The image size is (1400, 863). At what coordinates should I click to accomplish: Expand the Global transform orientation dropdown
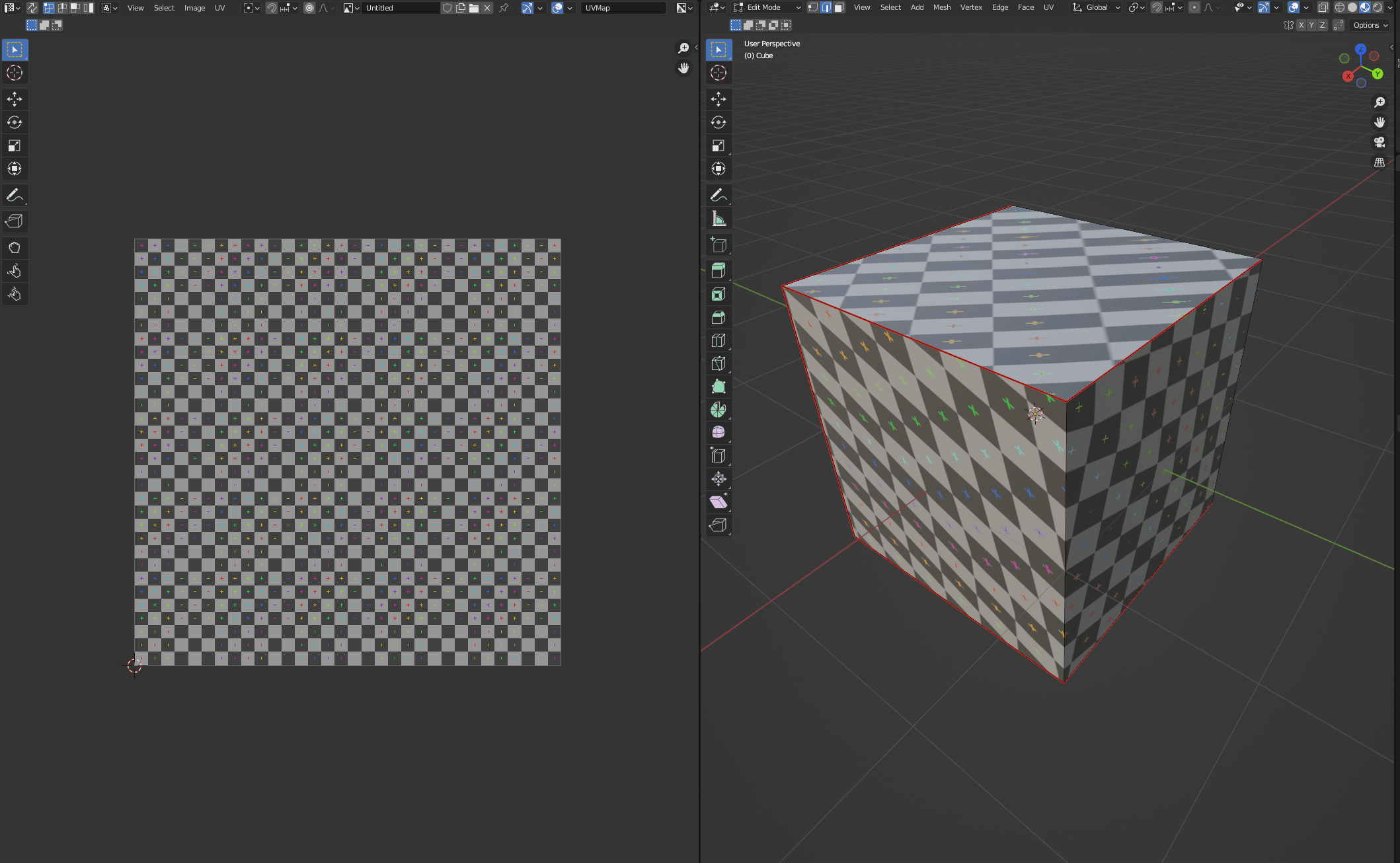(x=1097, y=7)
